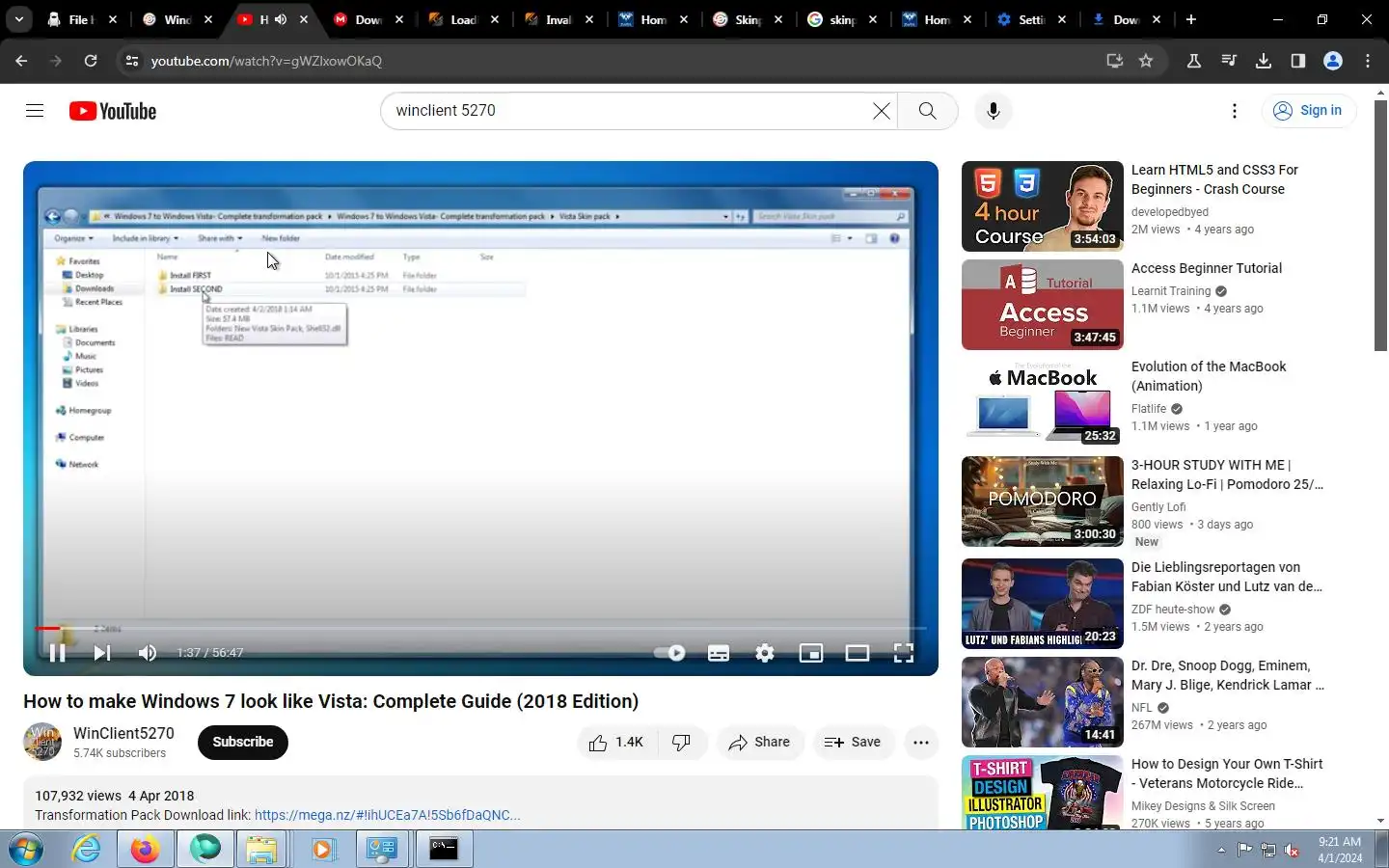Bookmark this page with star

point(1146,61)
